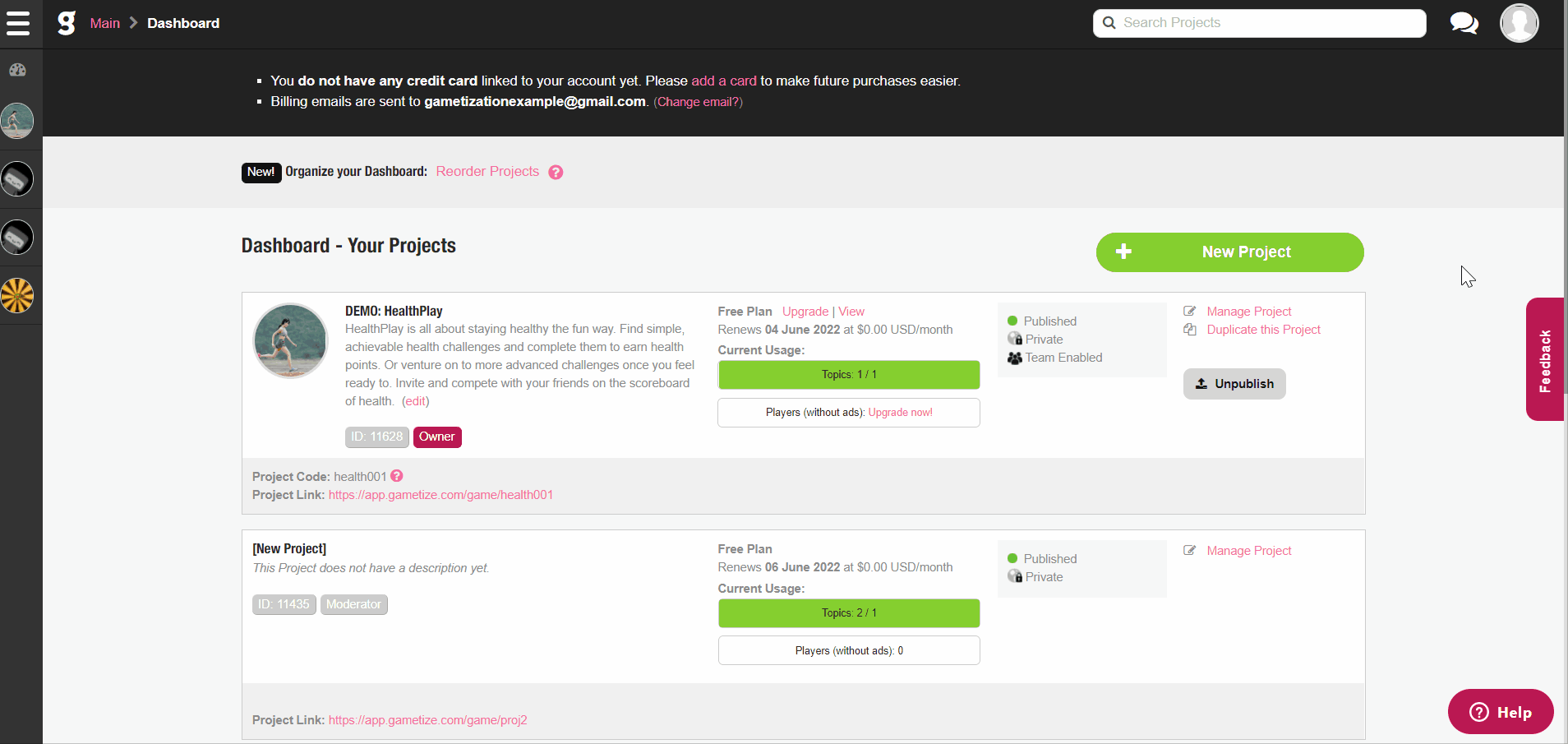The image size is (1568, 744).
Task: Click the DEMO: HealthPlay project thumbnail
Action: click(x=290, y=340)
